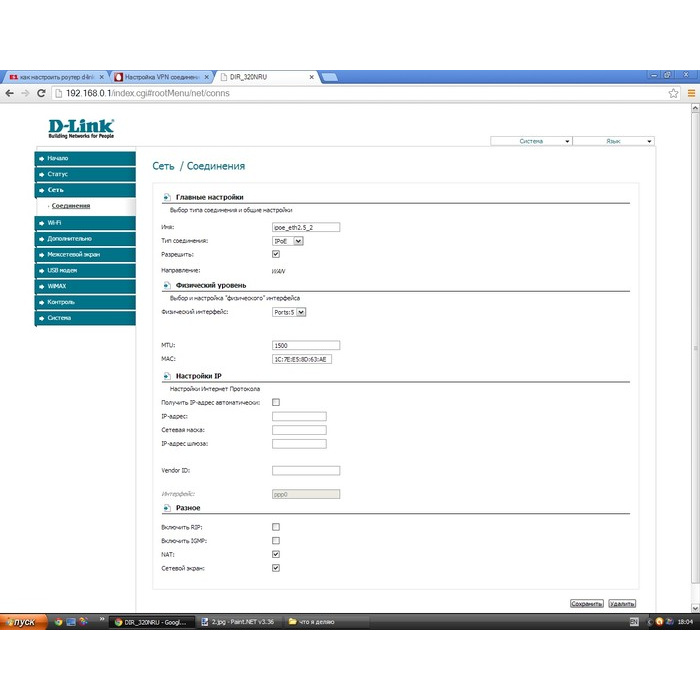Click the browser reload button
The width and height of the screenshot is (700, 700).
41,93
